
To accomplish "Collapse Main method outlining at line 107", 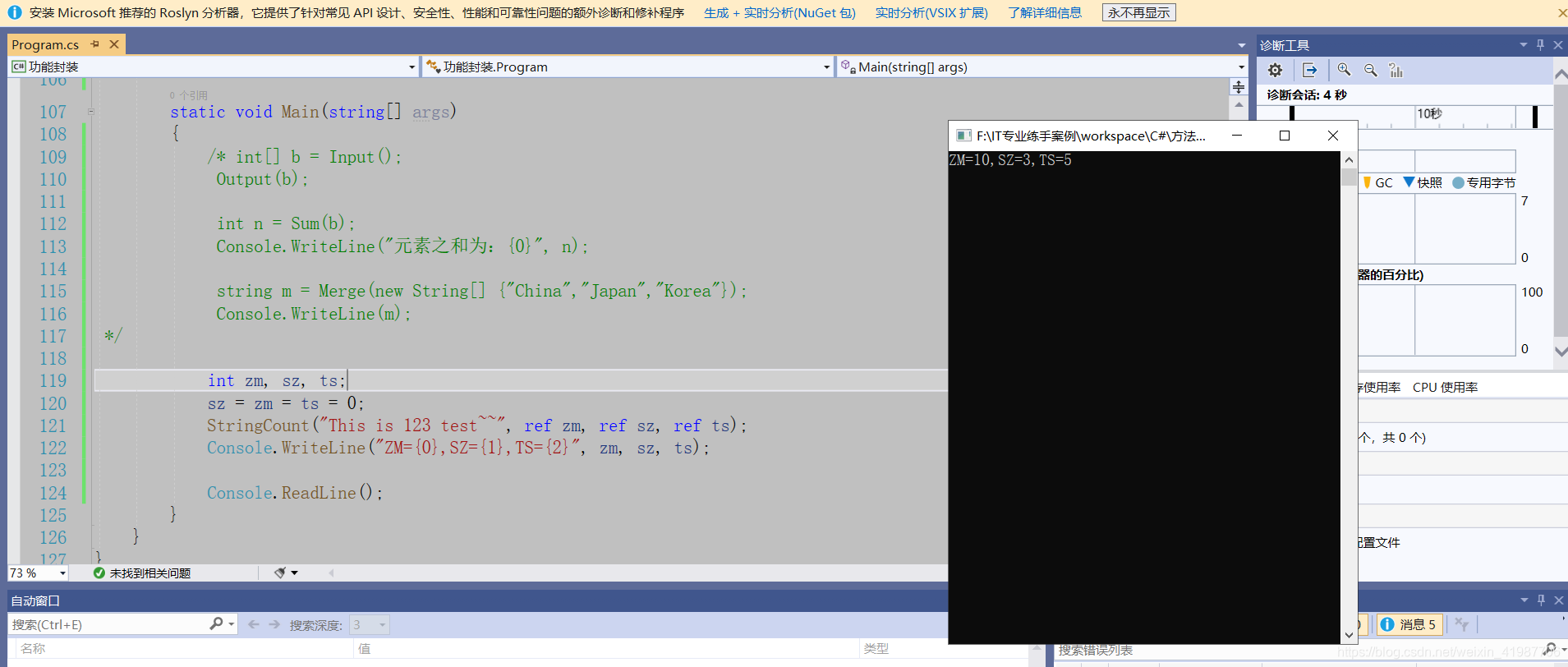I will pos(91,112).
